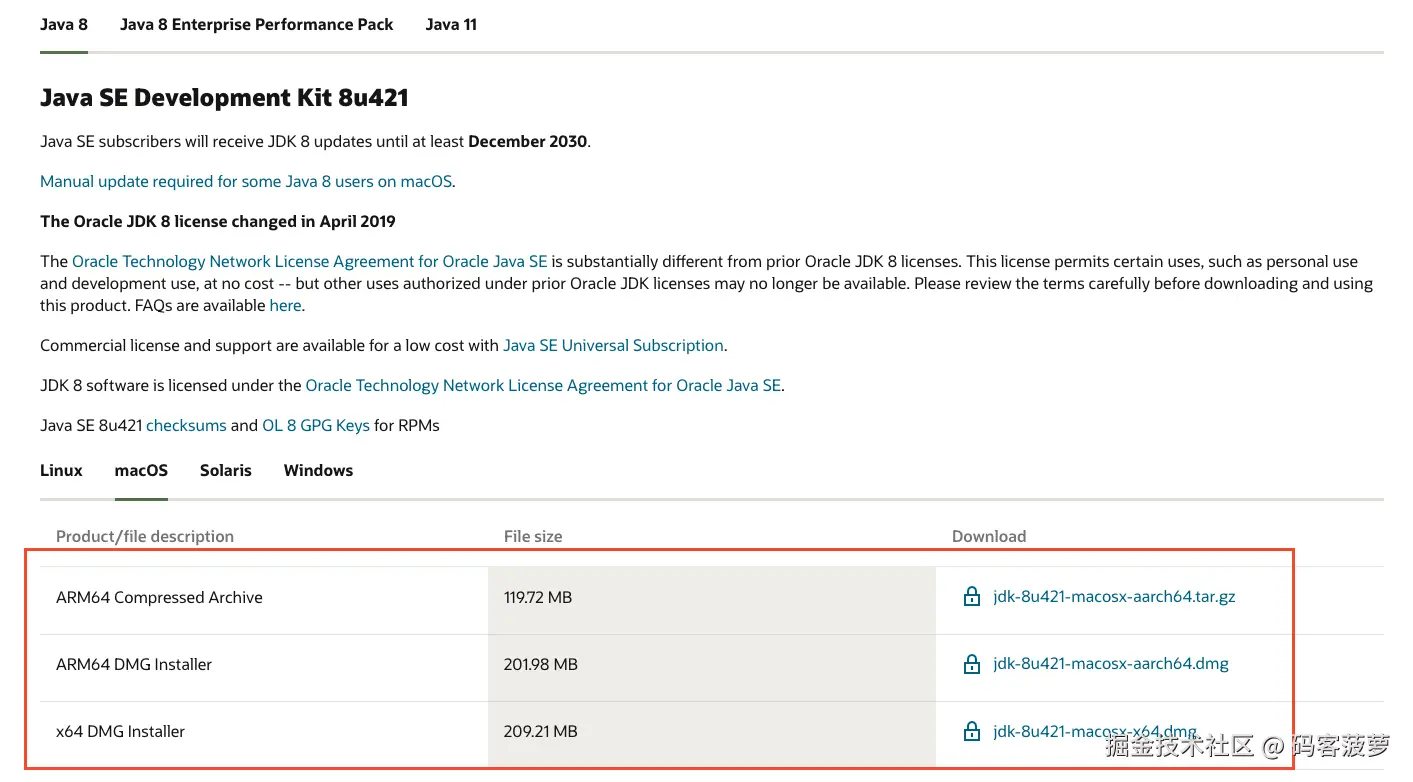Screen dimensions: 1413x782
Task: Select the Solaris platform tab
Action: [x=225, y=470]
